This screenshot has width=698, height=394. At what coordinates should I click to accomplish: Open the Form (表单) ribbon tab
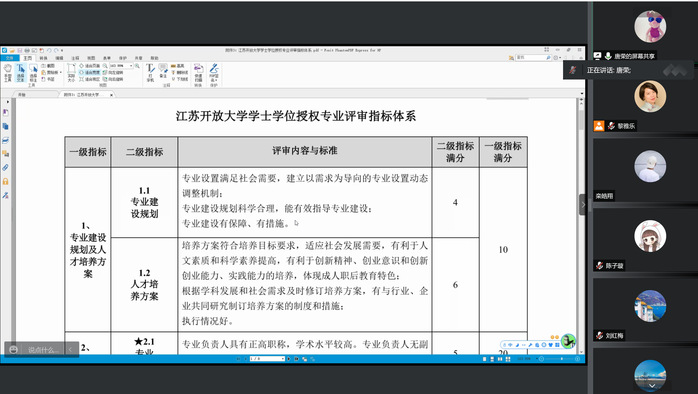pos(107,58)
